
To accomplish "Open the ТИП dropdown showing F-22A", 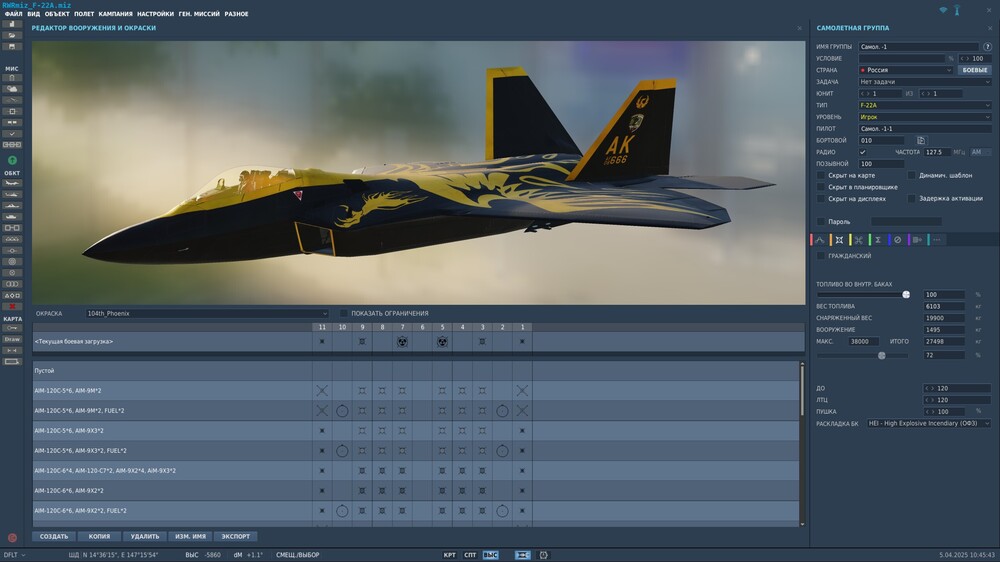I will (925, 105).
